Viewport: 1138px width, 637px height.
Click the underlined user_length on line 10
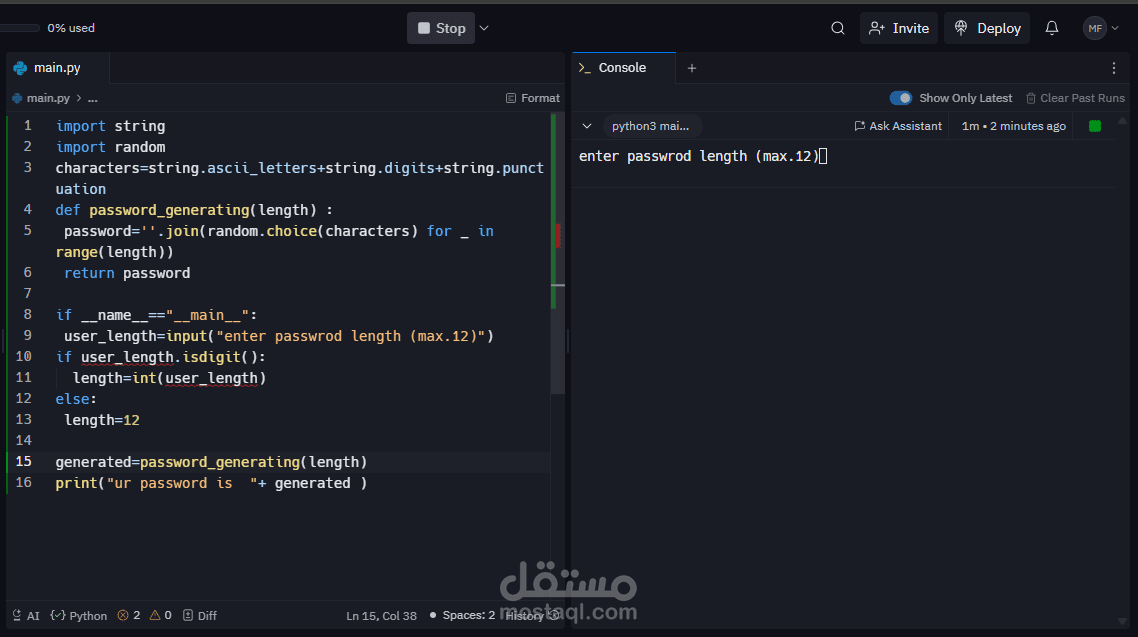[127, 357]
